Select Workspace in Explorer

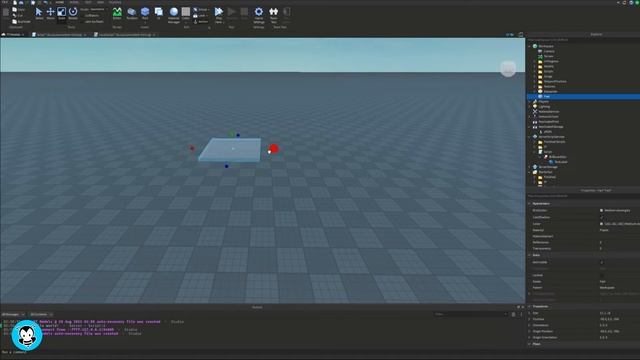pos(546,46)
